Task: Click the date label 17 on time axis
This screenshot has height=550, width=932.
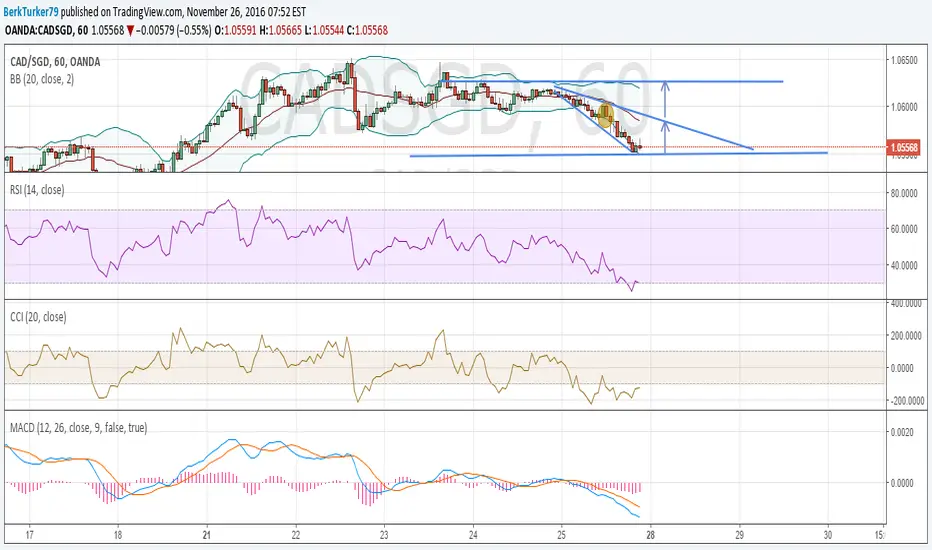Action: tap(30, 535)
